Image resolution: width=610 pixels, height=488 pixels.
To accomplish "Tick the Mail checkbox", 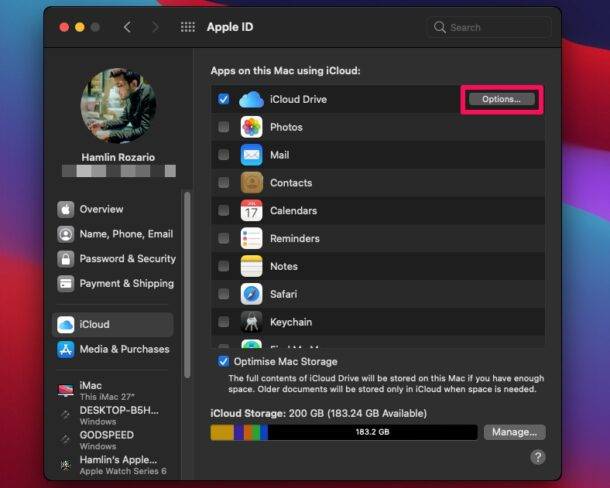I will [x=224, y=155].
